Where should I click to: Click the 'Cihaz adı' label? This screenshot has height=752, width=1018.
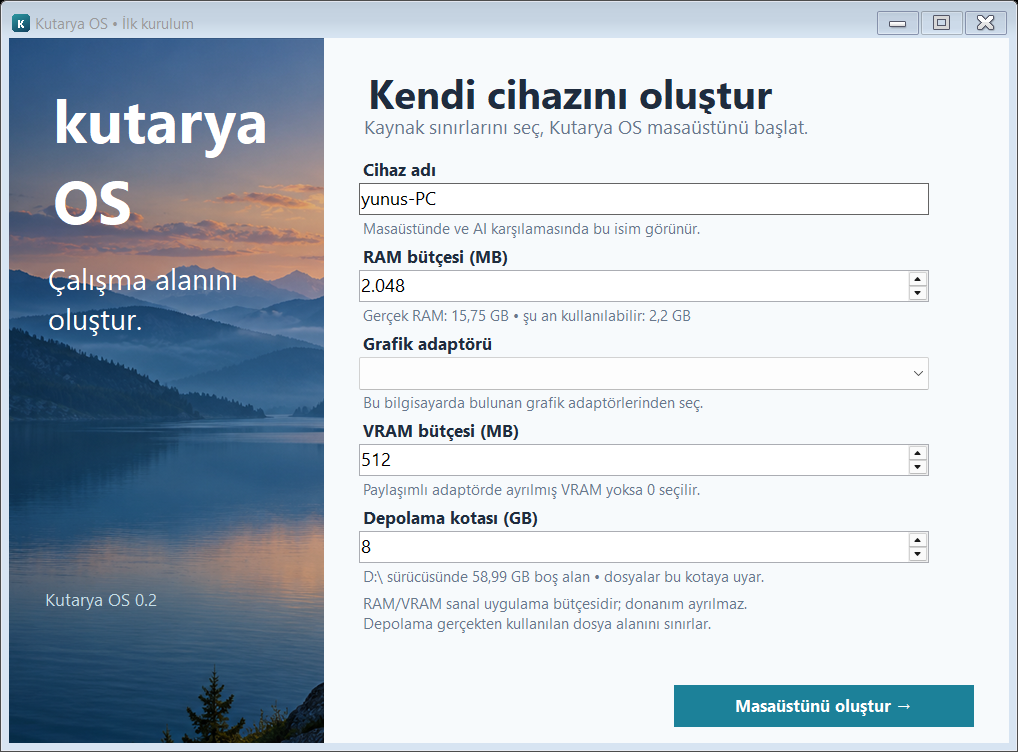[x=399, y=170]
